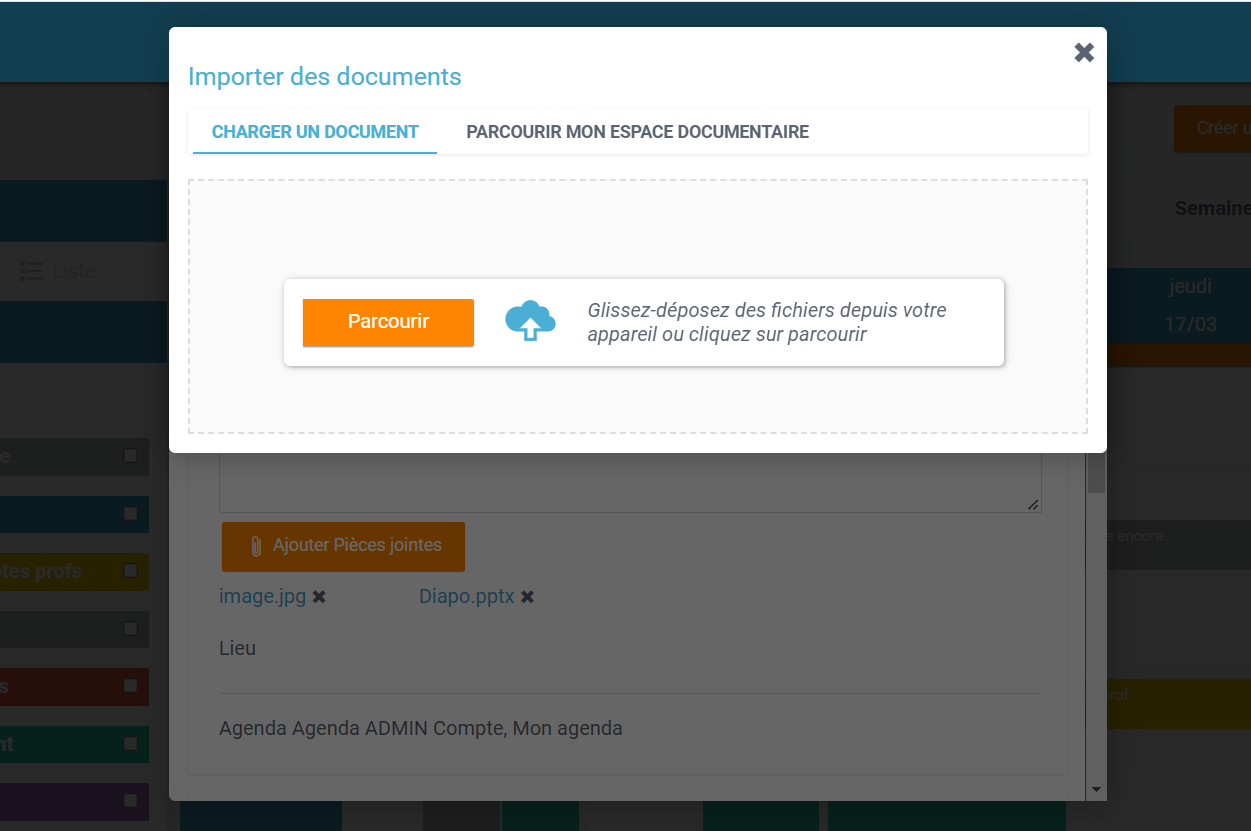Image resolution: width=1251 pixels, height=831 pixels.
Task: Click the scrollbar down arrow
Action: [x=1096, y=790]
